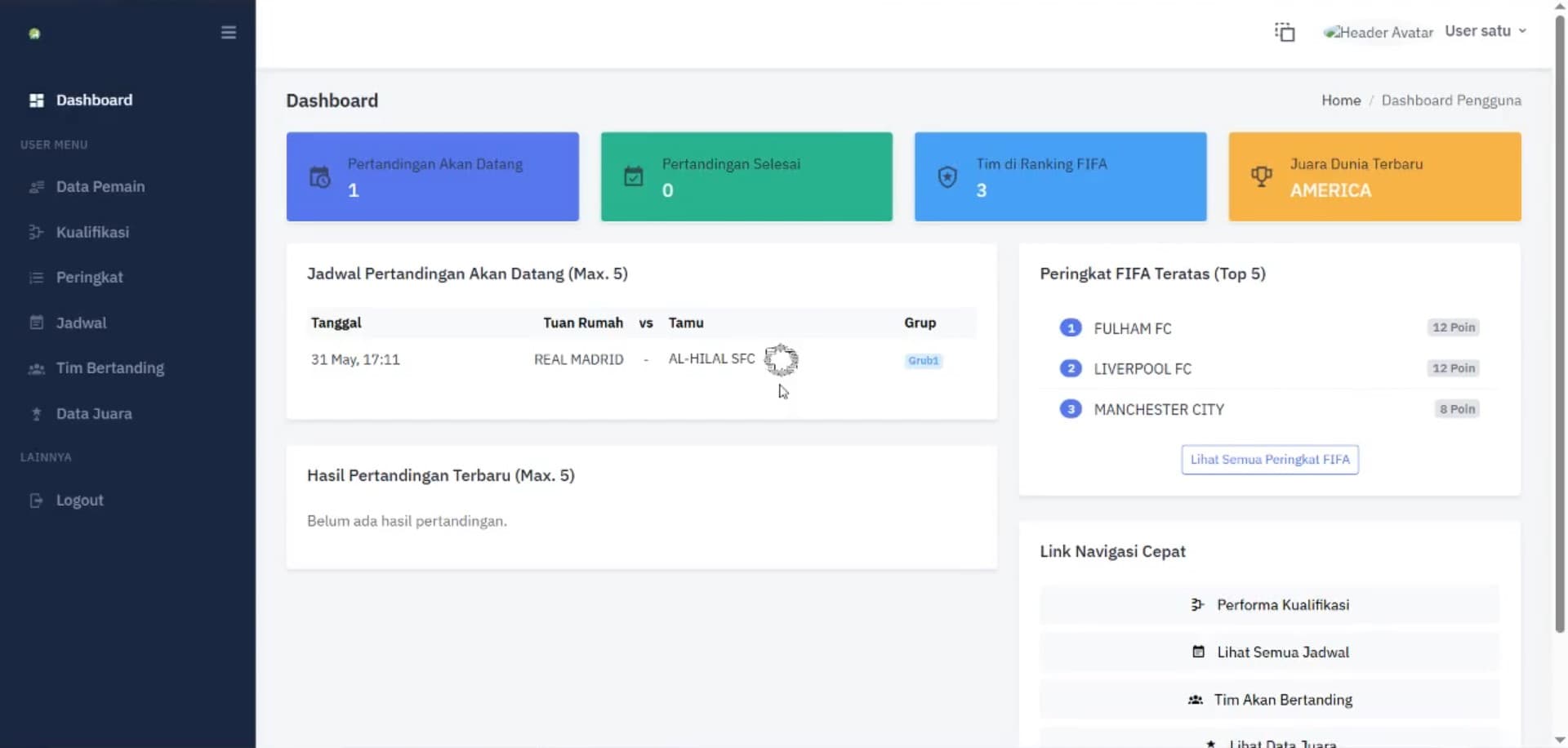Click the Grub1 badge in the schedule table

pyautogui.click(x=923, y=360)
